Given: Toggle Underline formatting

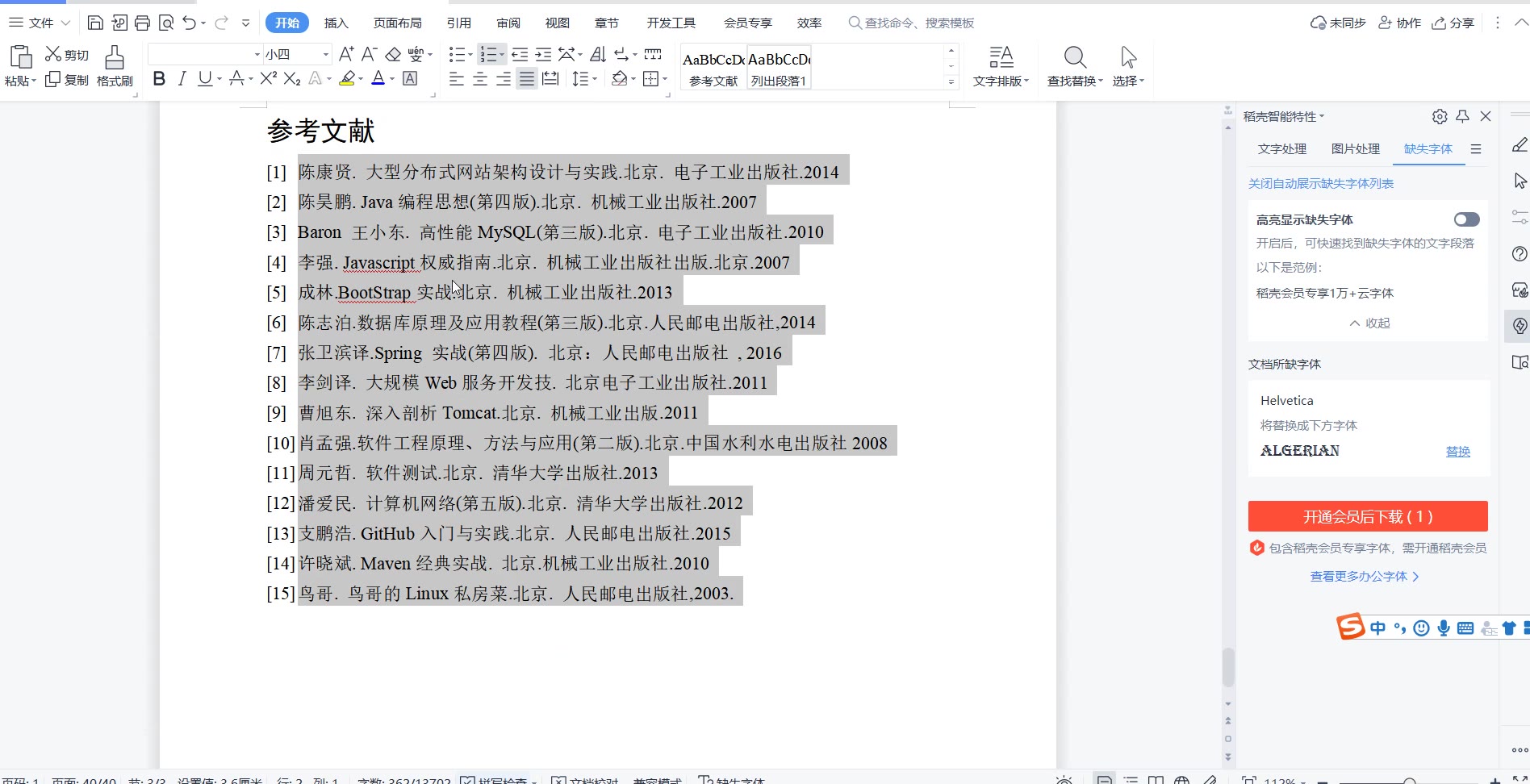Looking at the screenshot, I should [205, 78].
